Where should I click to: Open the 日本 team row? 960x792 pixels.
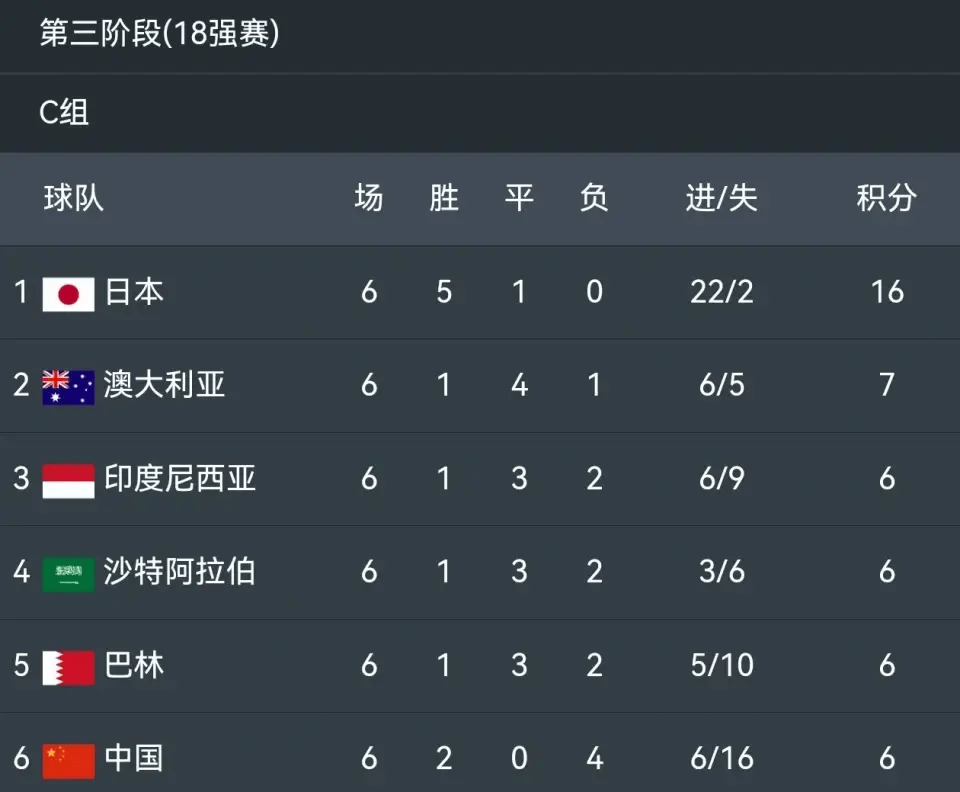point(480,293)
